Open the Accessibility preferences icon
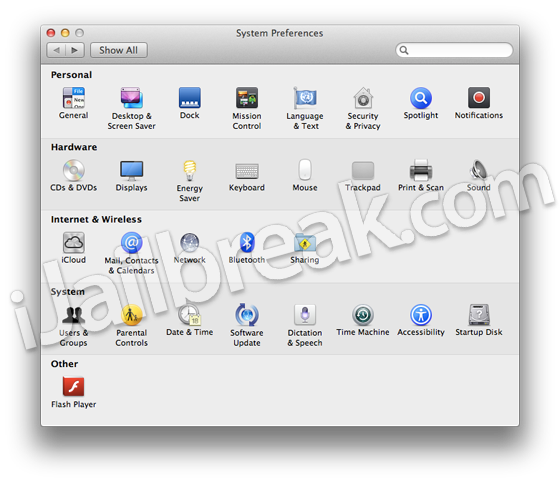Image resolution: width=560 pixels, height=483 pixels. pyautogui.click(x=421, y=315)
